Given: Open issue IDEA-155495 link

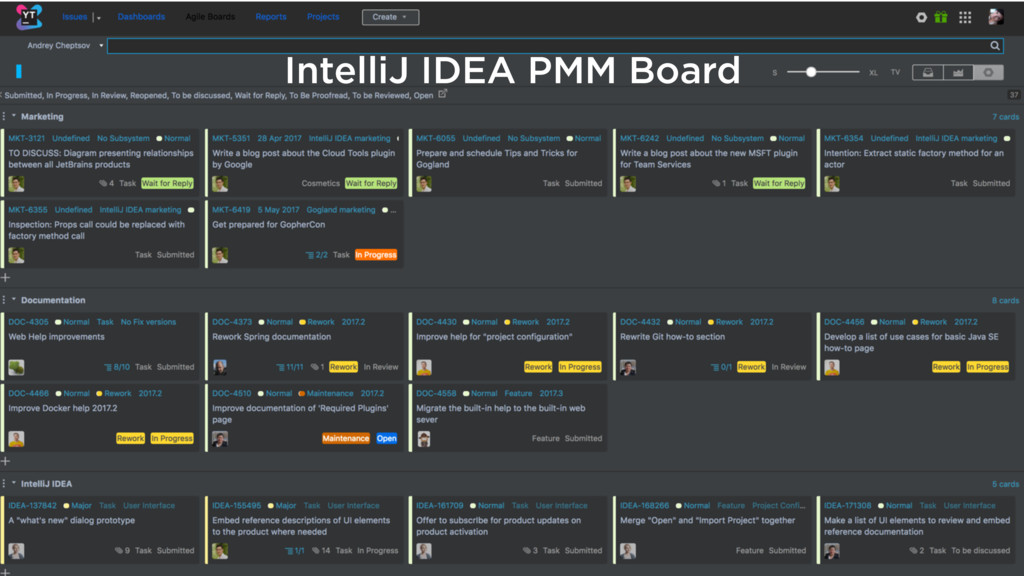Looking at the screenshot, I should pyautogui.click(x=236, y=505).
